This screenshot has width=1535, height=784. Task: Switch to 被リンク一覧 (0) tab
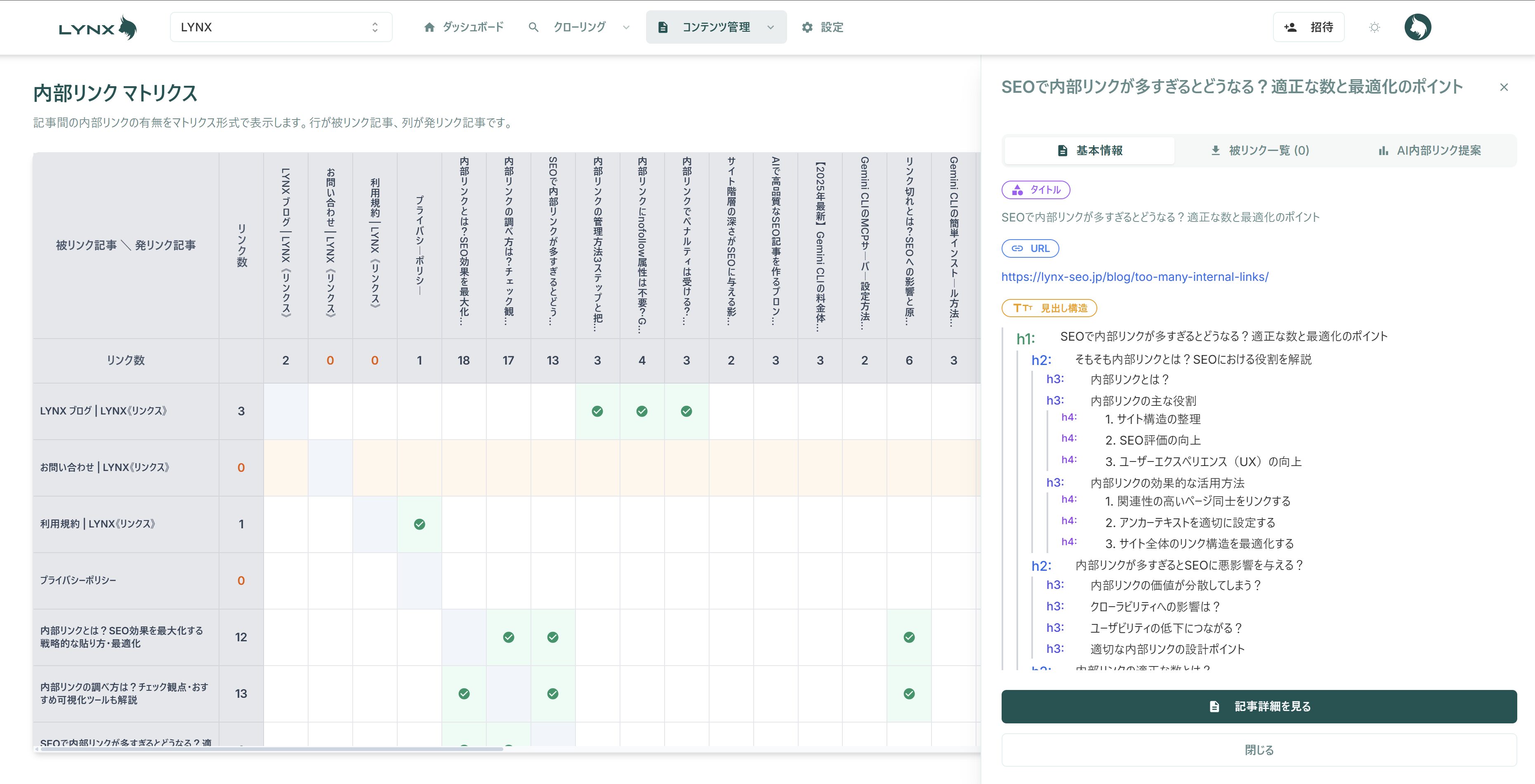click(x=1260, y=151)
